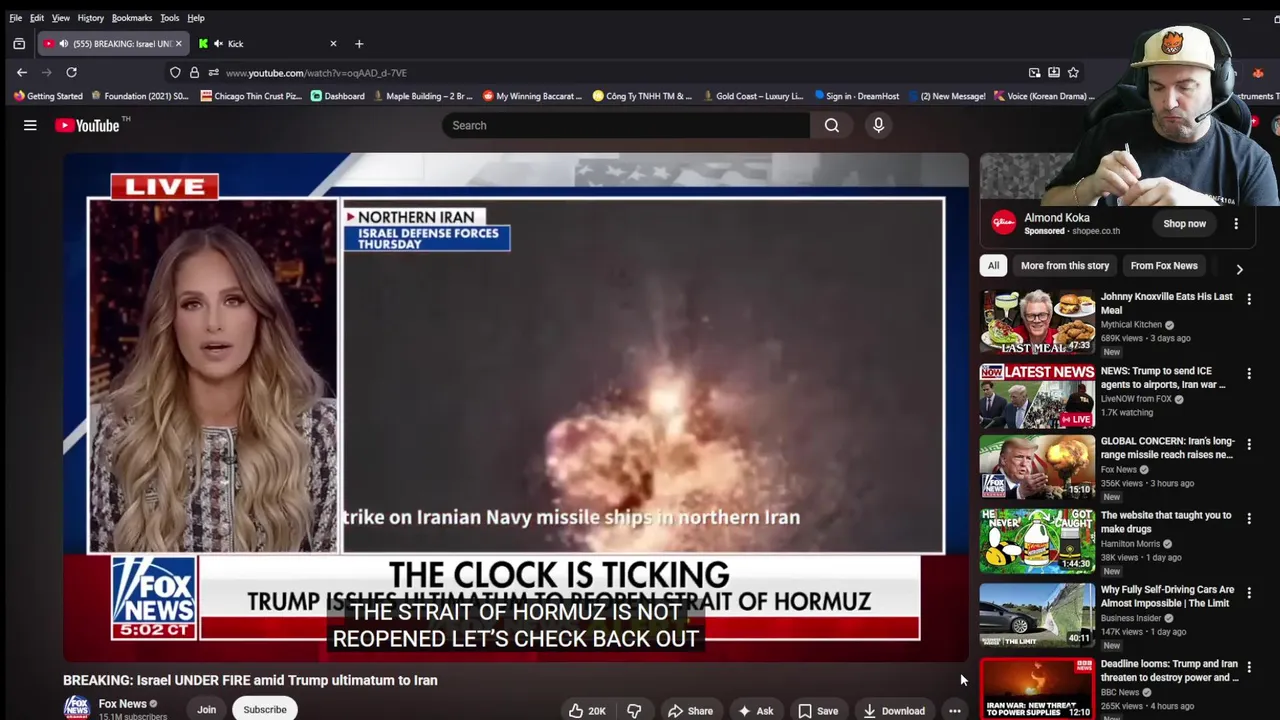Viewport: 1280px width, 720px height.
Task: Reload the current page
Action: point(71,72)
